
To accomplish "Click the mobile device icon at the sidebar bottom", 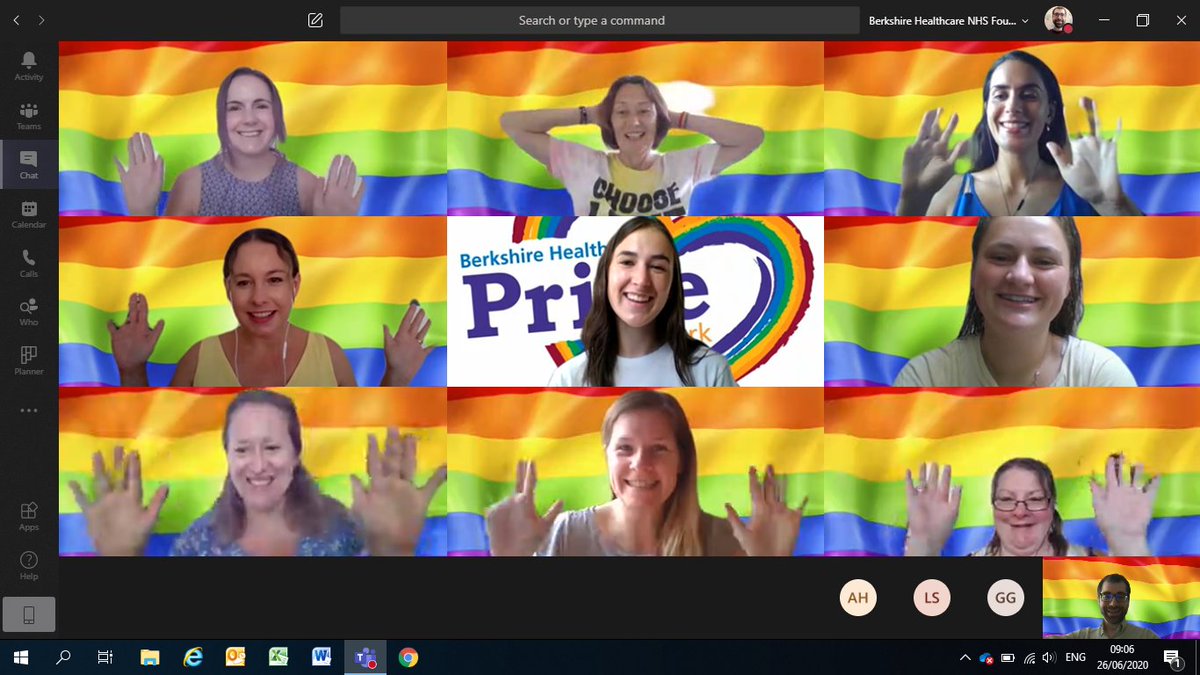I will pos(28,615).
